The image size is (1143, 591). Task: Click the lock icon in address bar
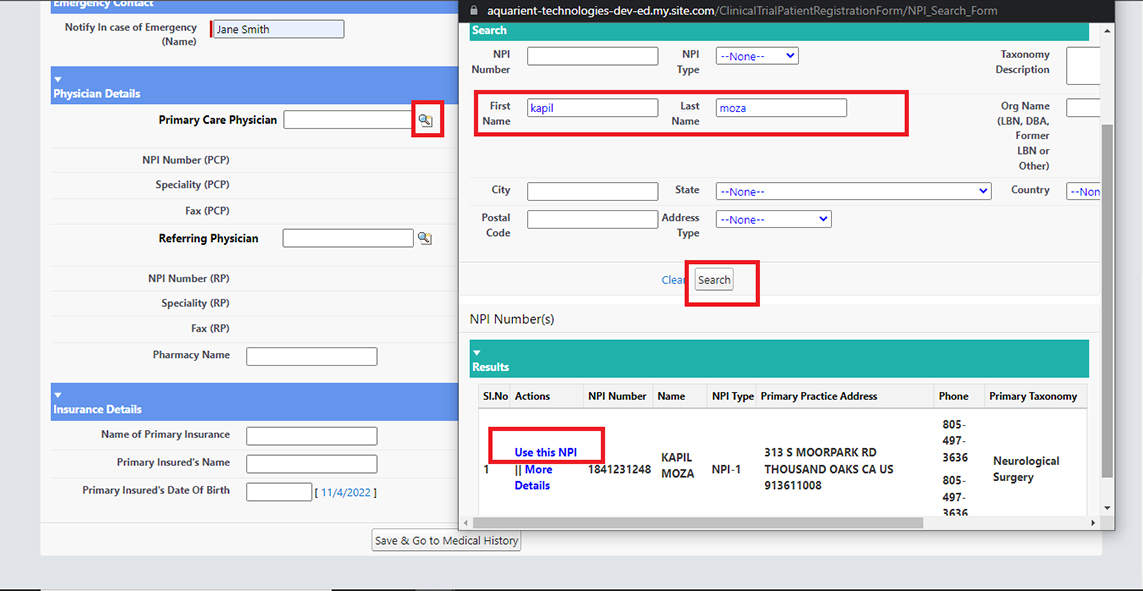coord(475,10)
